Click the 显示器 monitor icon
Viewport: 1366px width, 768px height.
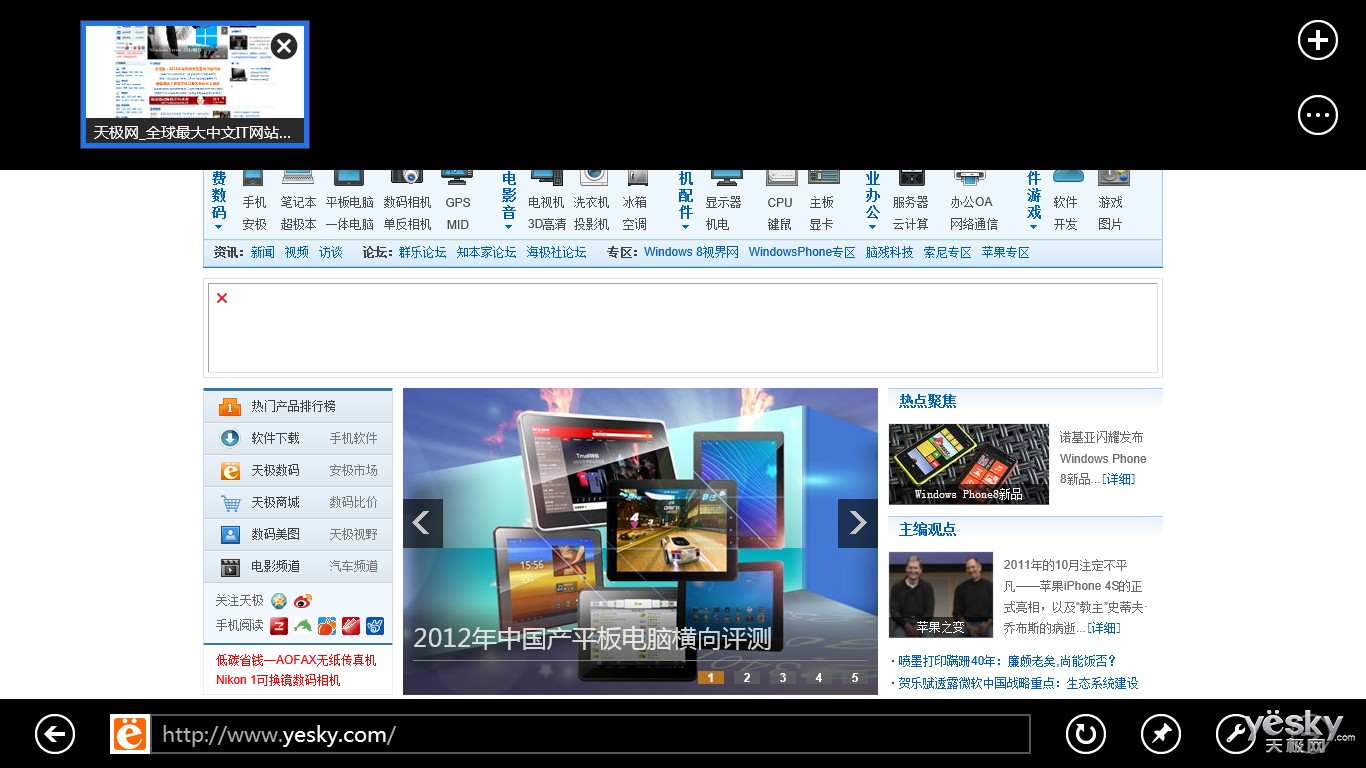(x=725, y=177)
